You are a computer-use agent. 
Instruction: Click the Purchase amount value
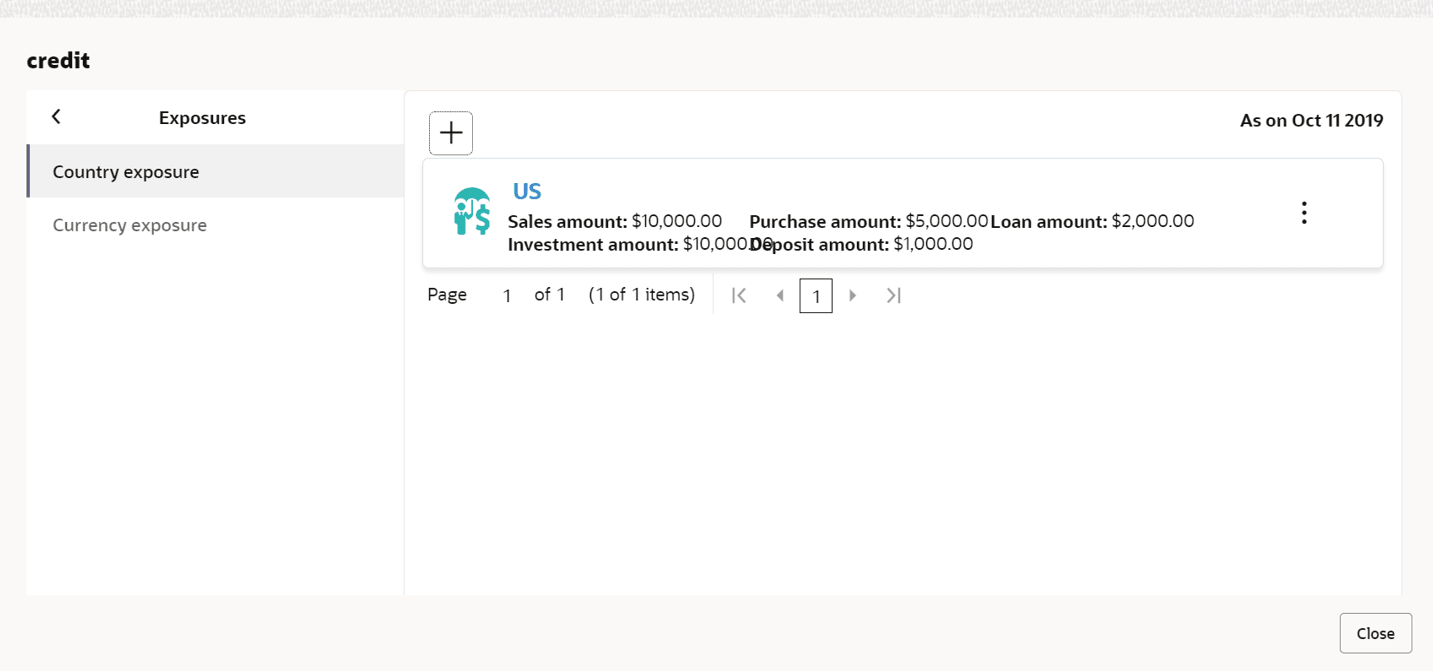[x=946, y=221]
